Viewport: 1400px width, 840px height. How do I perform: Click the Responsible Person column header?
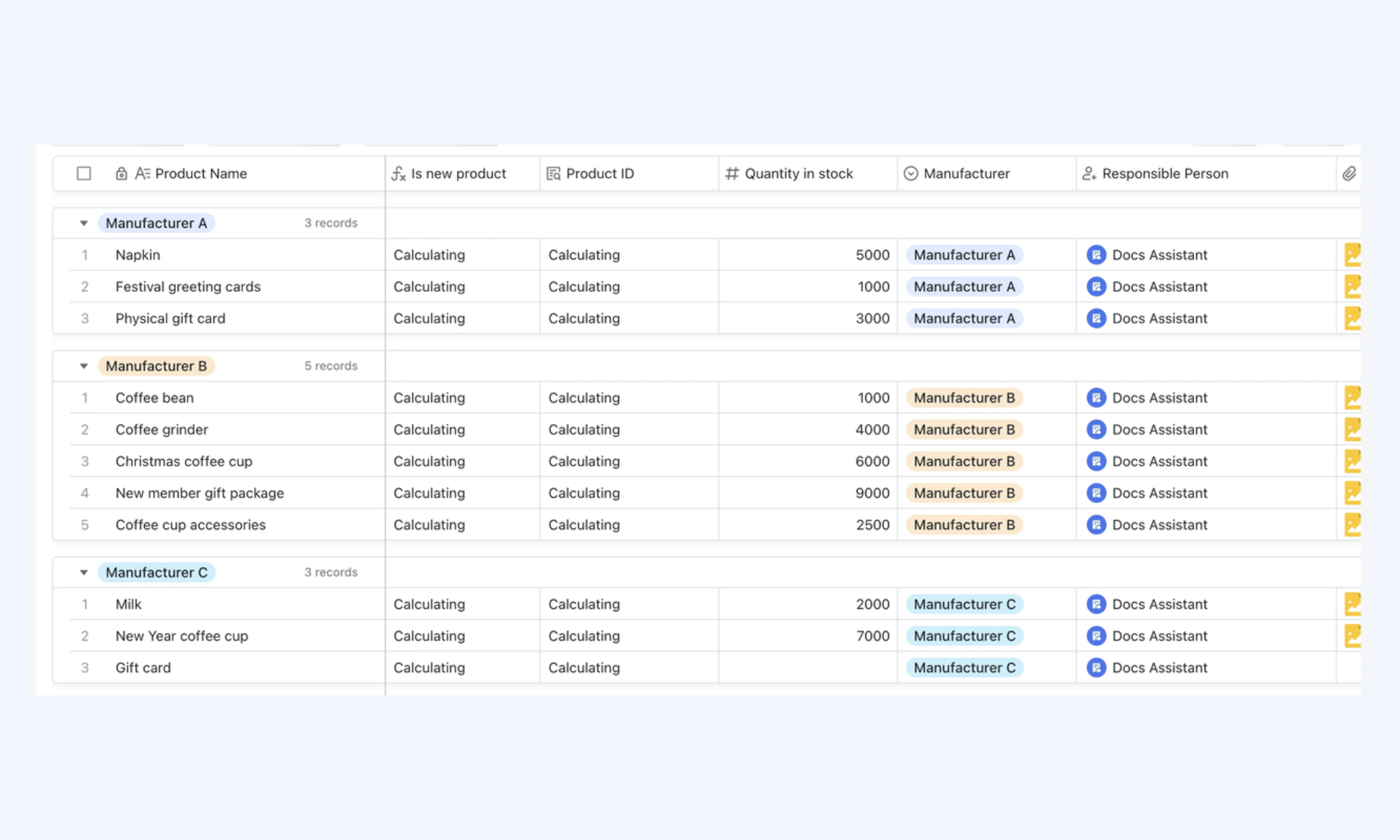1206,174
